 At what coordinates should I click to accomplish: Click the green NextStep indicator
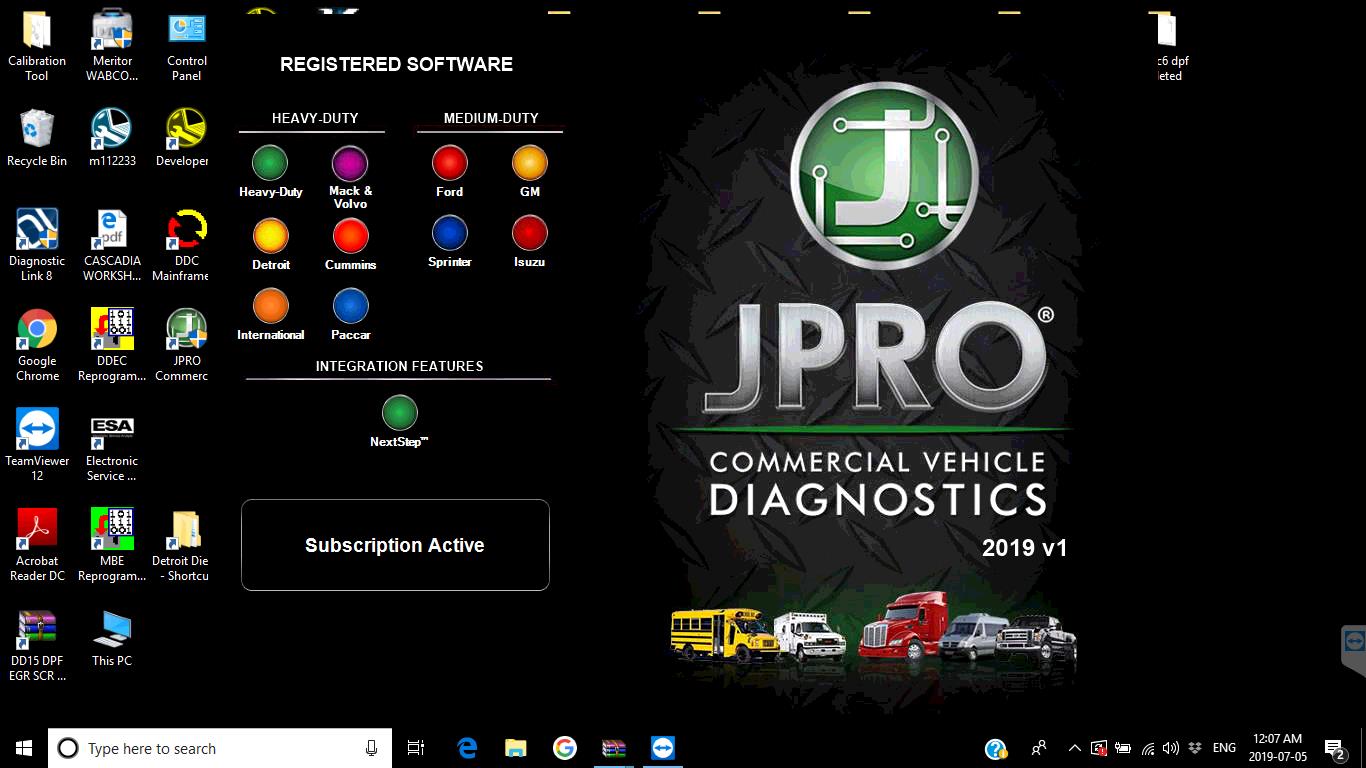[400, 413]
